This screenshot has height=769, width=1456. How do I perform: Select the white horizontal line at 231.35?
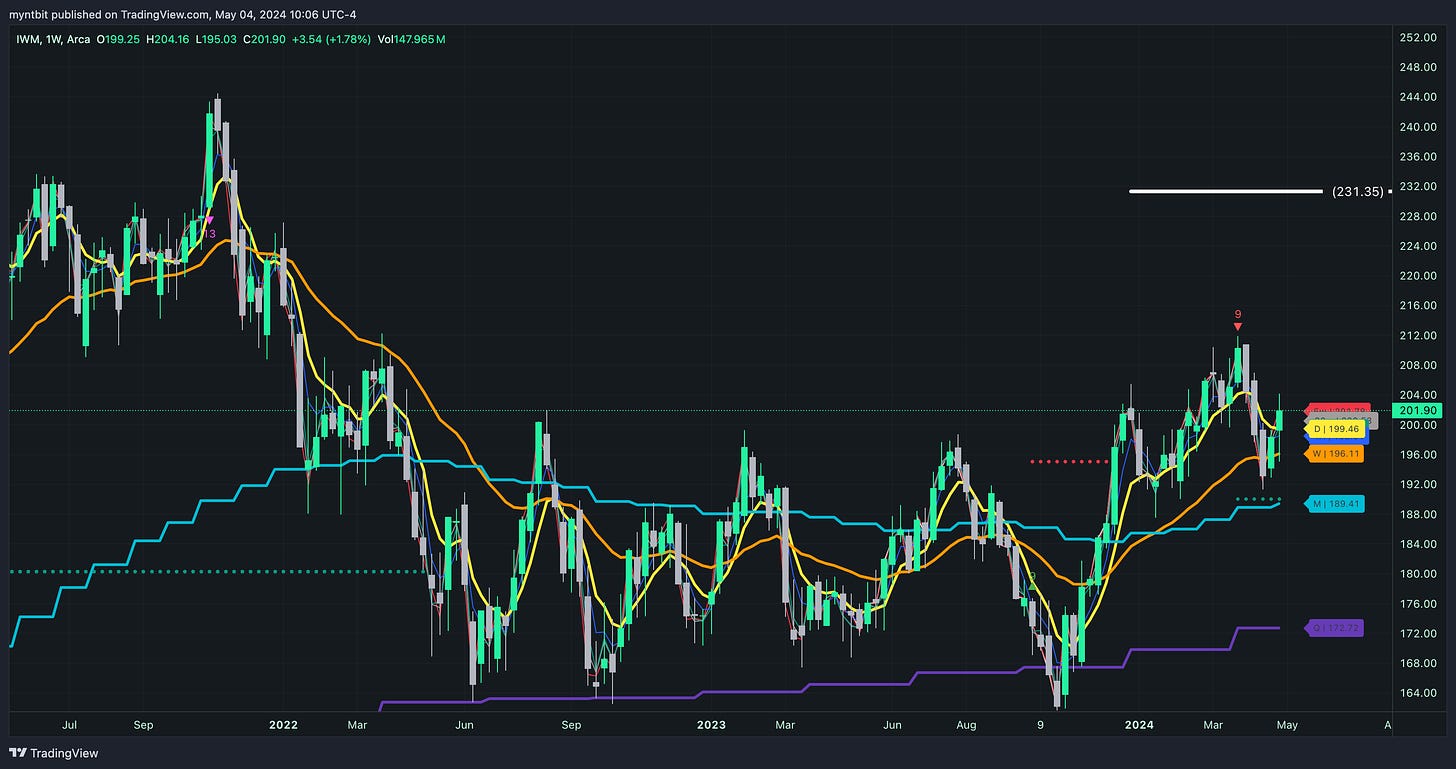pyautogui.click(x=1225, y=190)
